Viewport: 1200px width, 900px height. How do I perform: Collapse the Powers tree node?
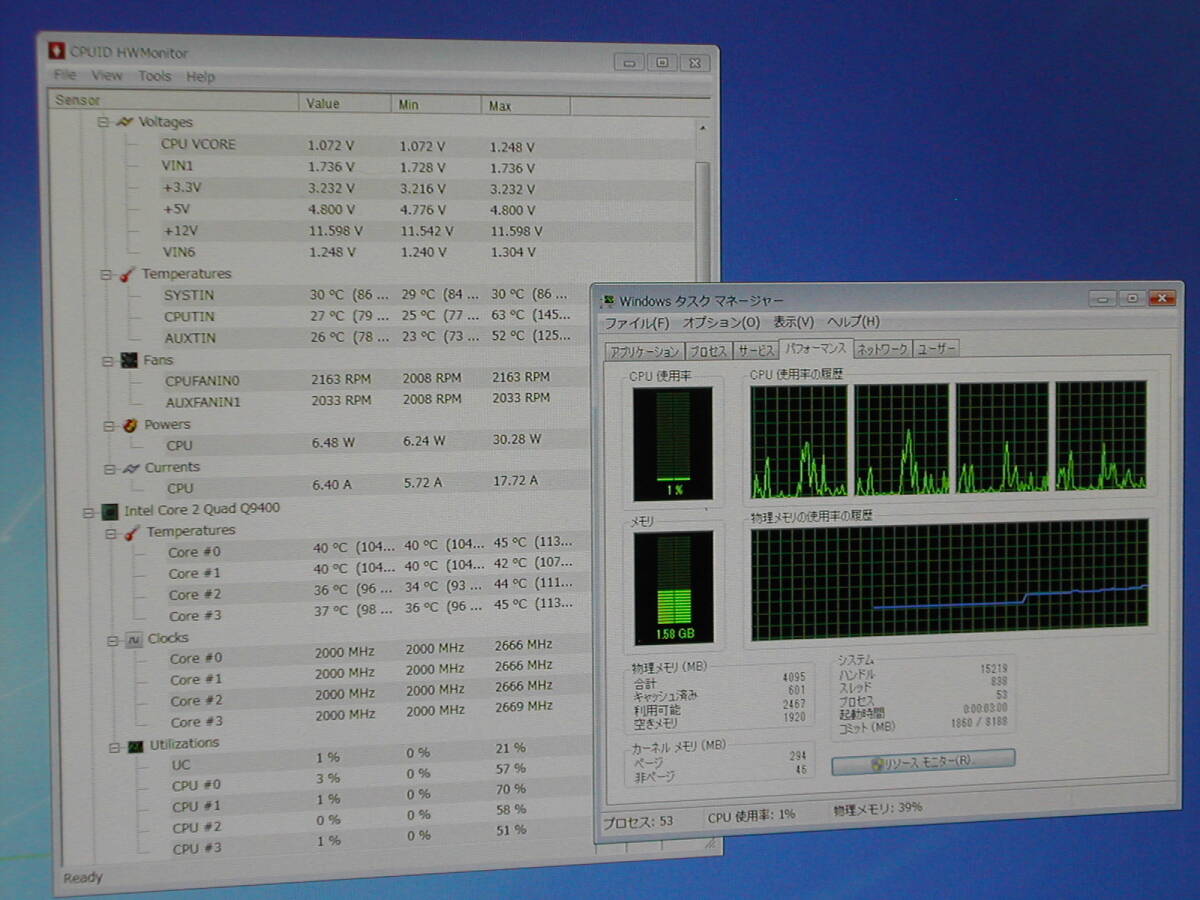pos(108,425)
